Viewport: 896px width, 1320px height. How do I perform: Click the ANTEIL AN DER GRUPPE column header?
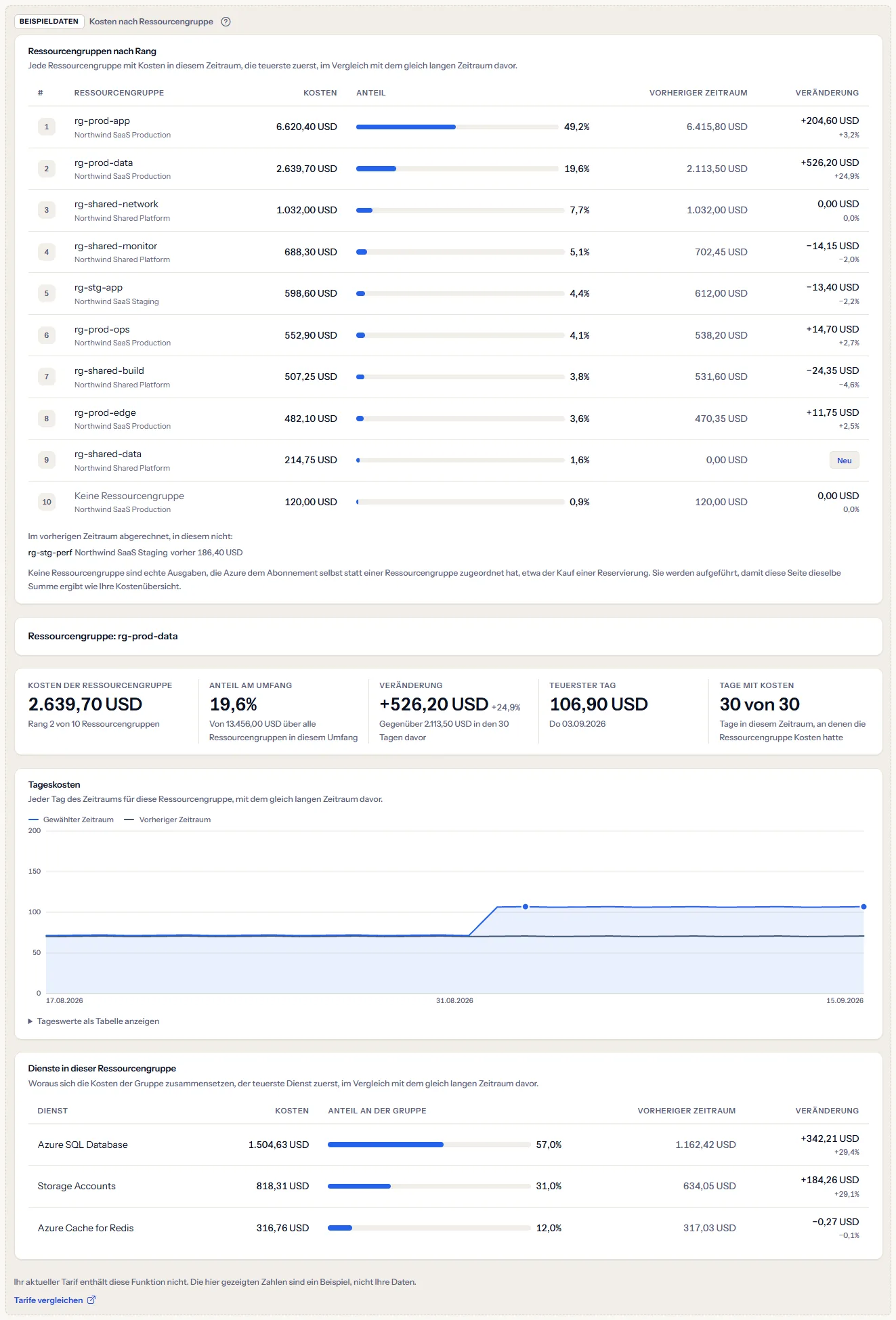(x=377, y=1111)
